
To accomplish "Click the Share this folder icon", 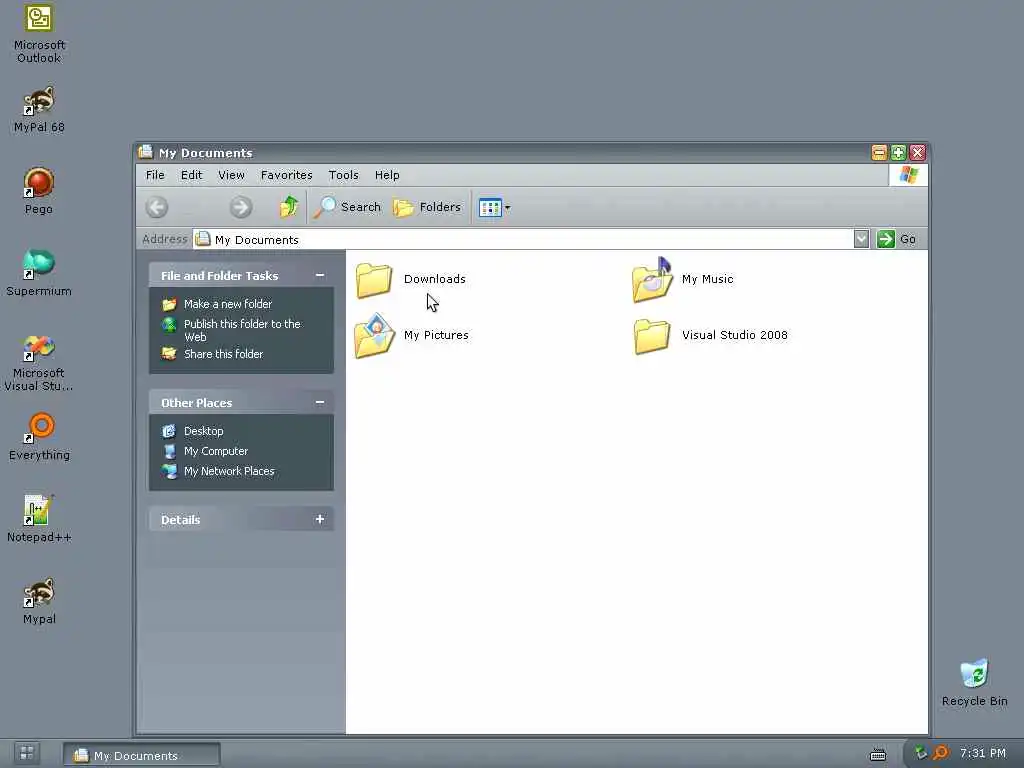I will pyautogui.click(x=169, y=354).
